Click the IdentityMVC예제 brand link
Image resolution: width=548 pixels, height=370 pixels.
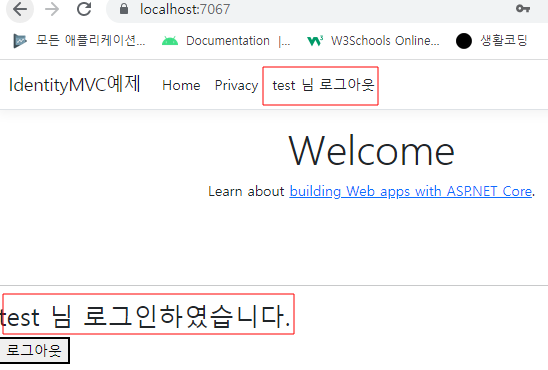(x=74, y=85)
